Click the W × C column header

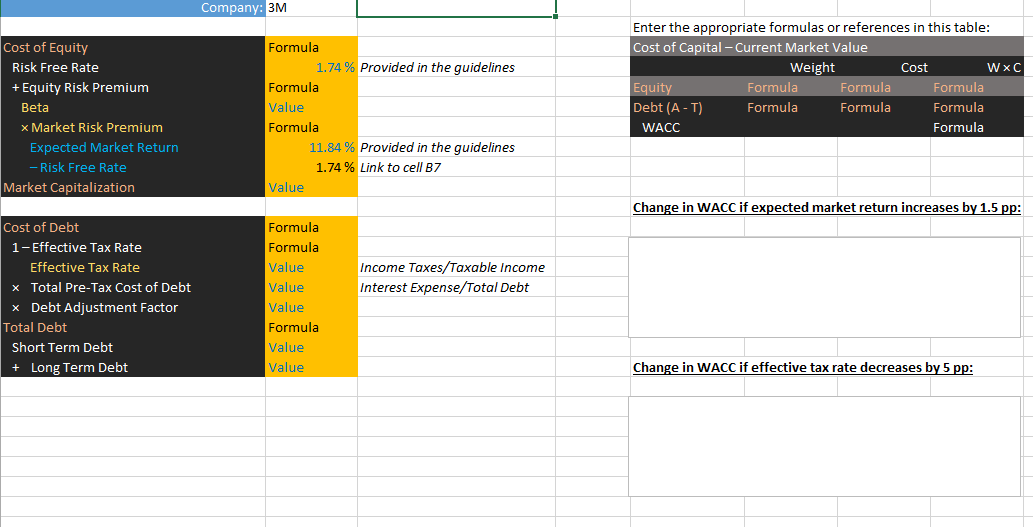[x=1004, y=67]
